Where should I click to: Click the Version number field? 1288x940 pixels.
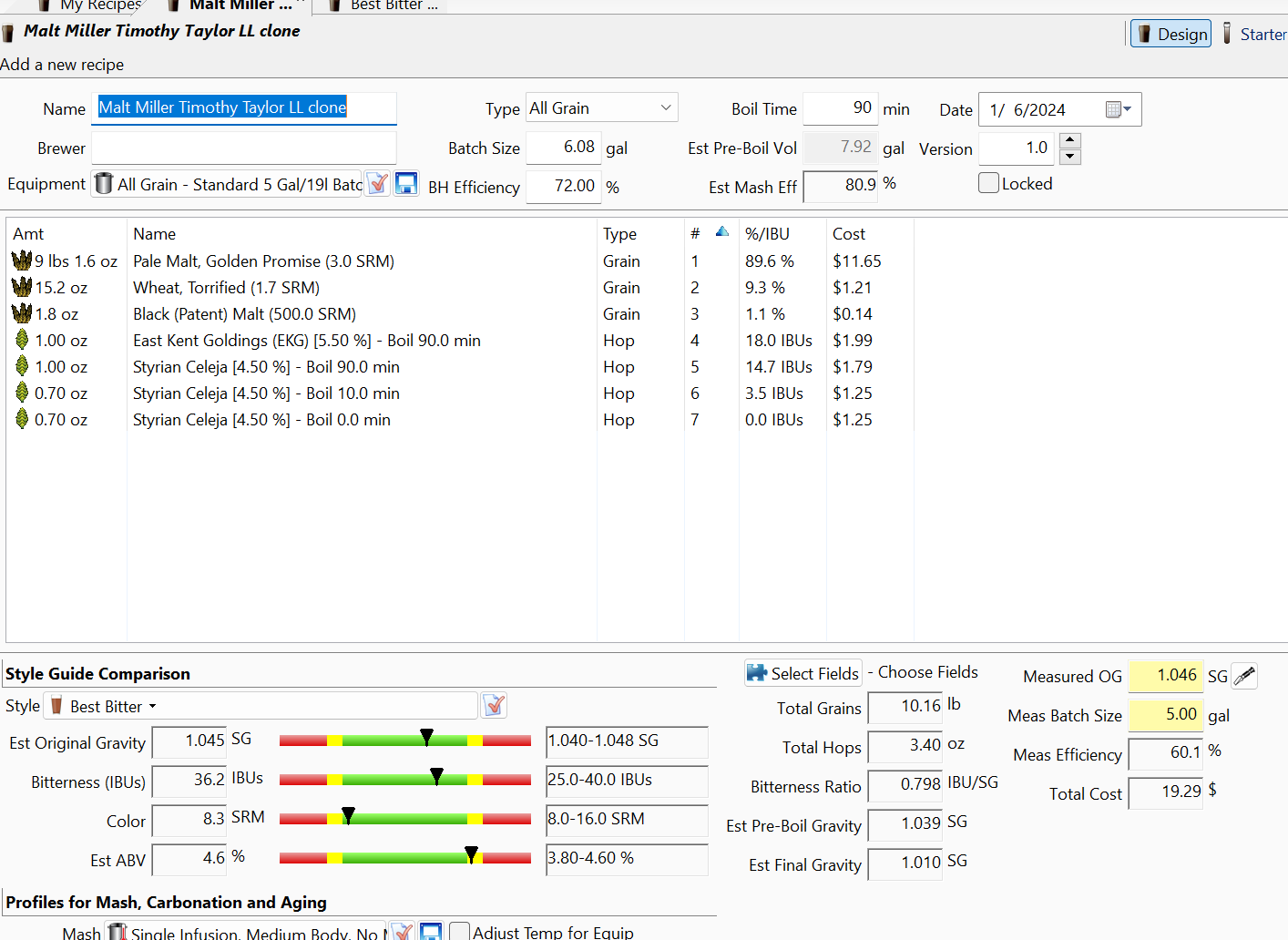pyautogui.click(x=1018, y=148)
